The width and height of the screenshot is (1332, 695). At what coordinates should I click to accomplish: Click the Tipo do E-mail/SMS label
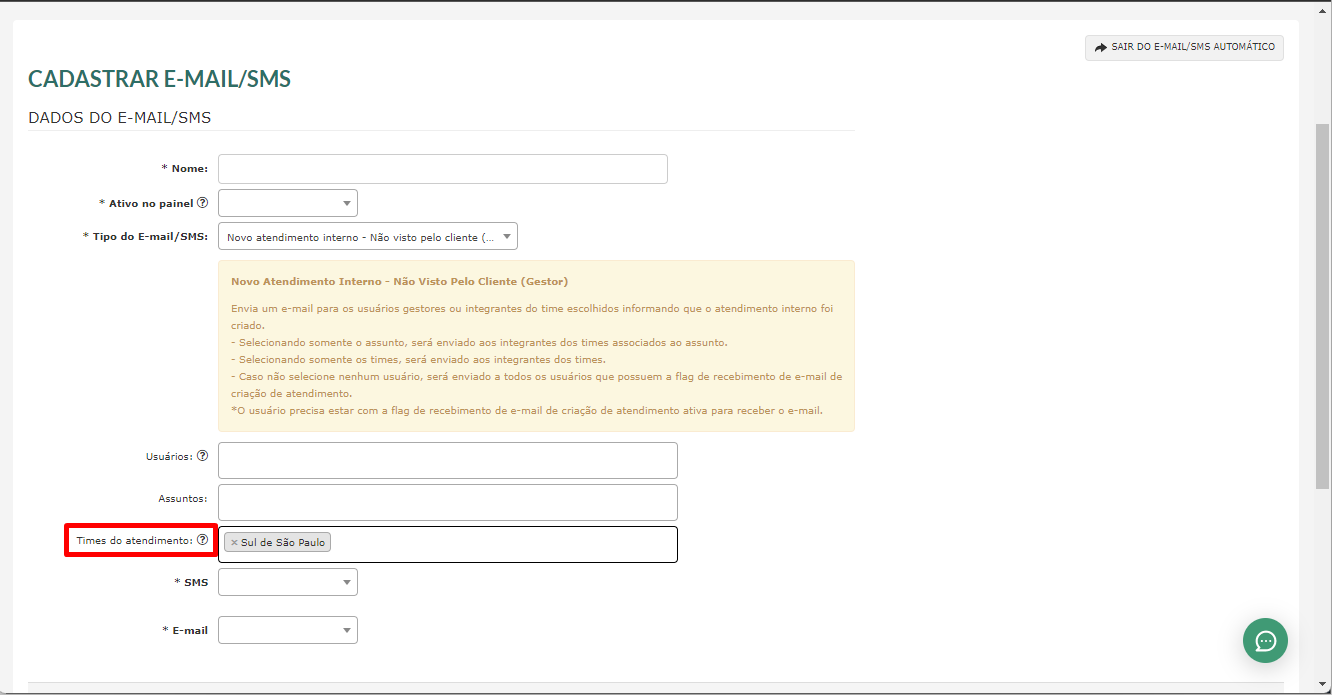(x=145, y=237)
